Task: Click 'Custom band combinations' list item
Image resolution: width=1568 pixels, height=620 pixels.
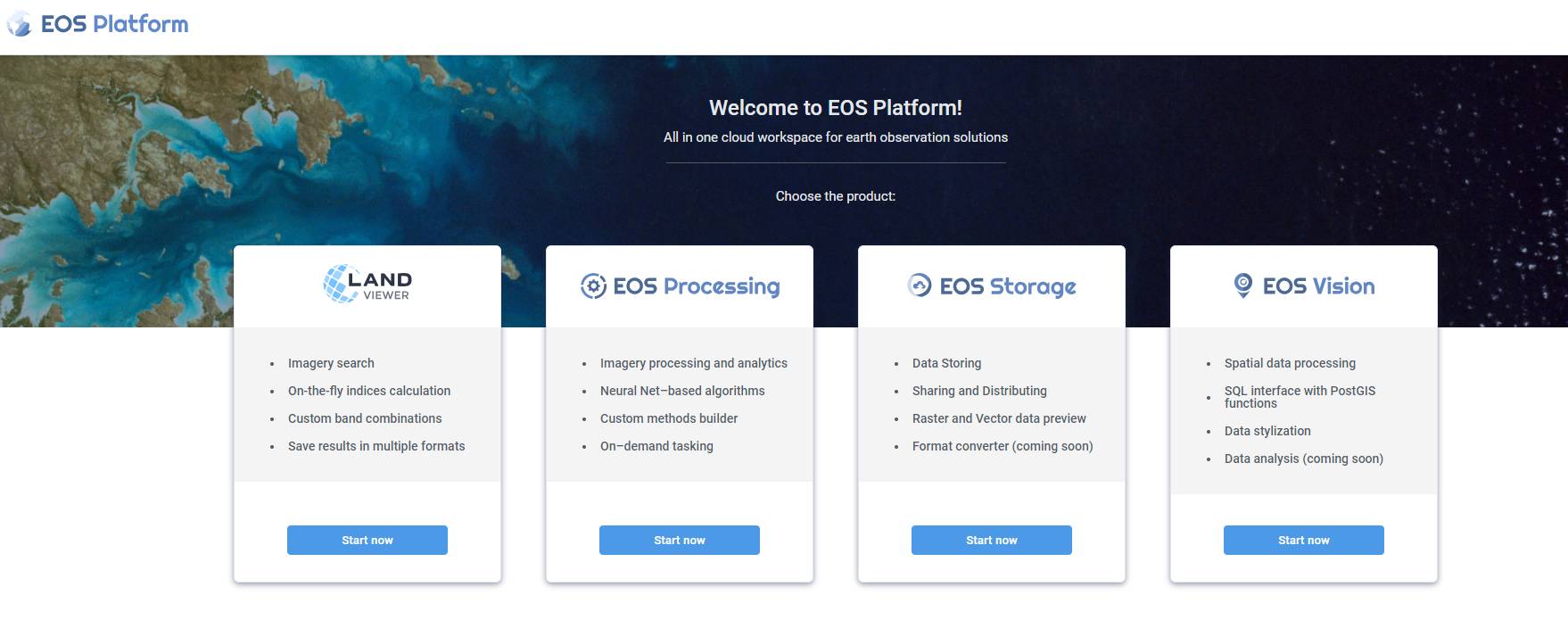Action: tap(365, 418)
